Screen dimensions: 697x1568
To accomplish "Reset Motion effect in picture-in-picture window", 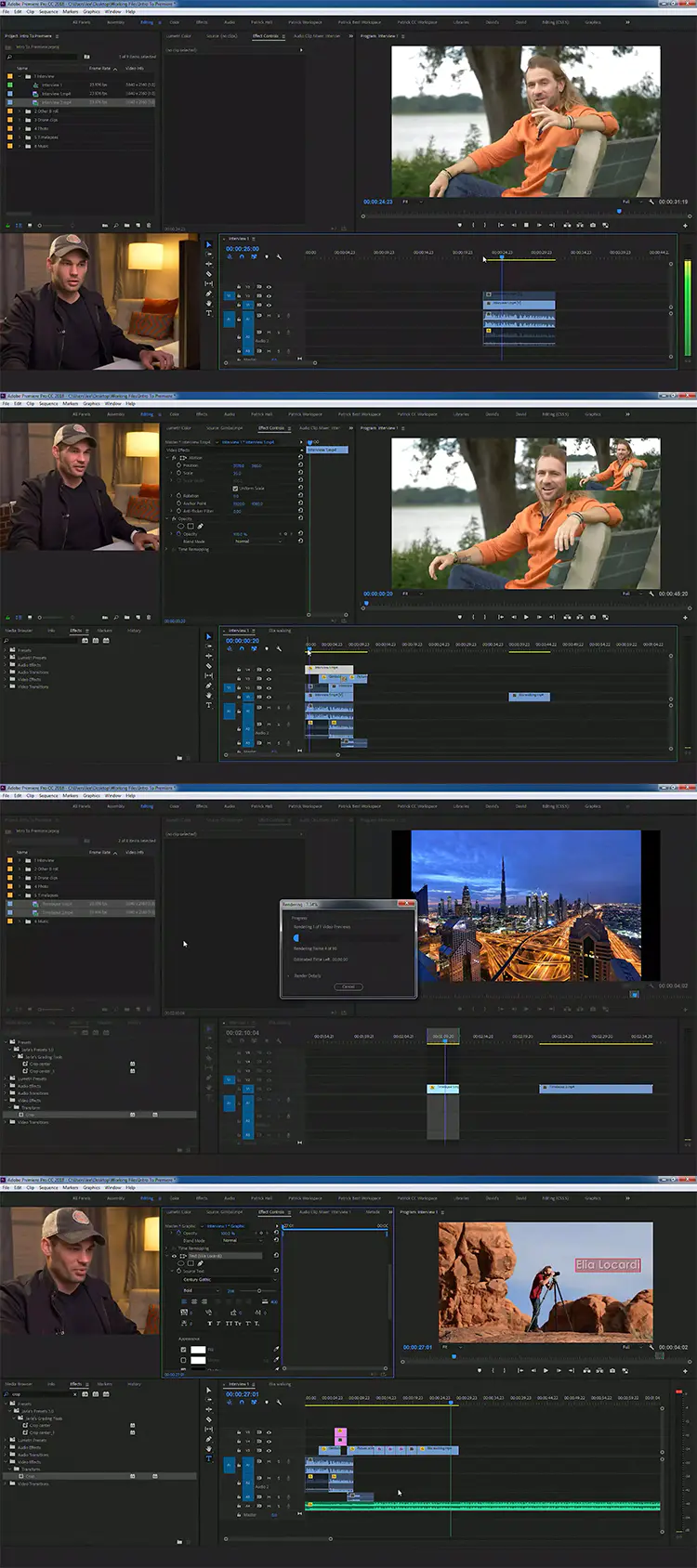I will click(x=300, y=457).
